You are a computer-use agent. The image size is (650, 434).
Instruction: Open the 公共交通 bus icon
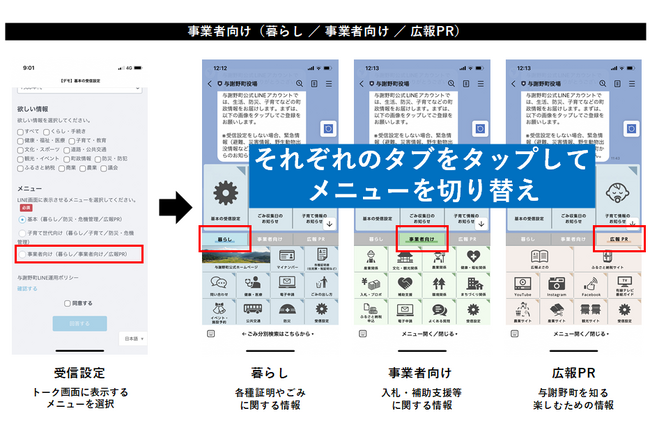[x=252, y=309]
